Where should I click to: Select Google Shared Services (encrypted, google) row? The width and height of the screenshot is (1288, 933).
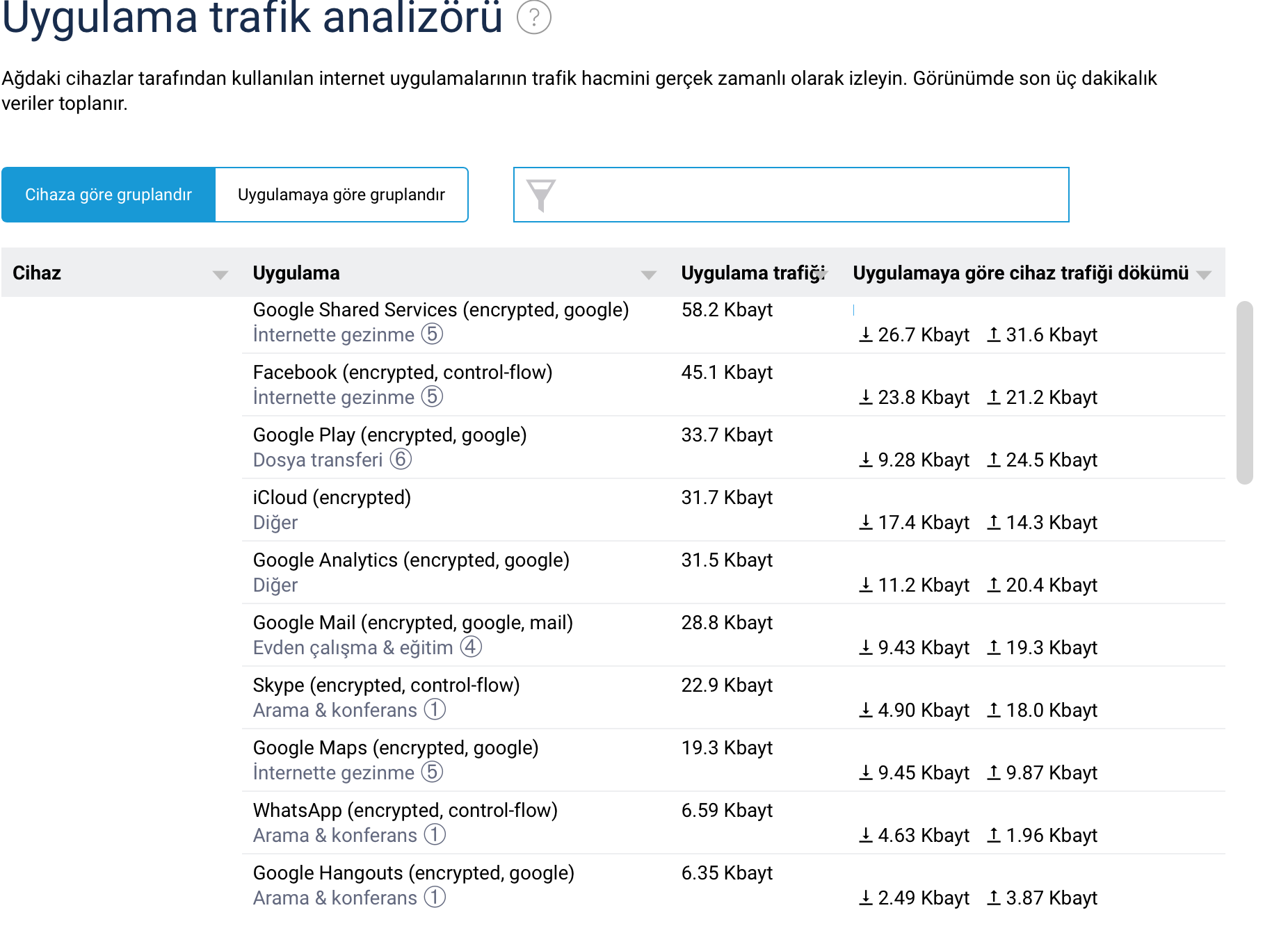441,310
